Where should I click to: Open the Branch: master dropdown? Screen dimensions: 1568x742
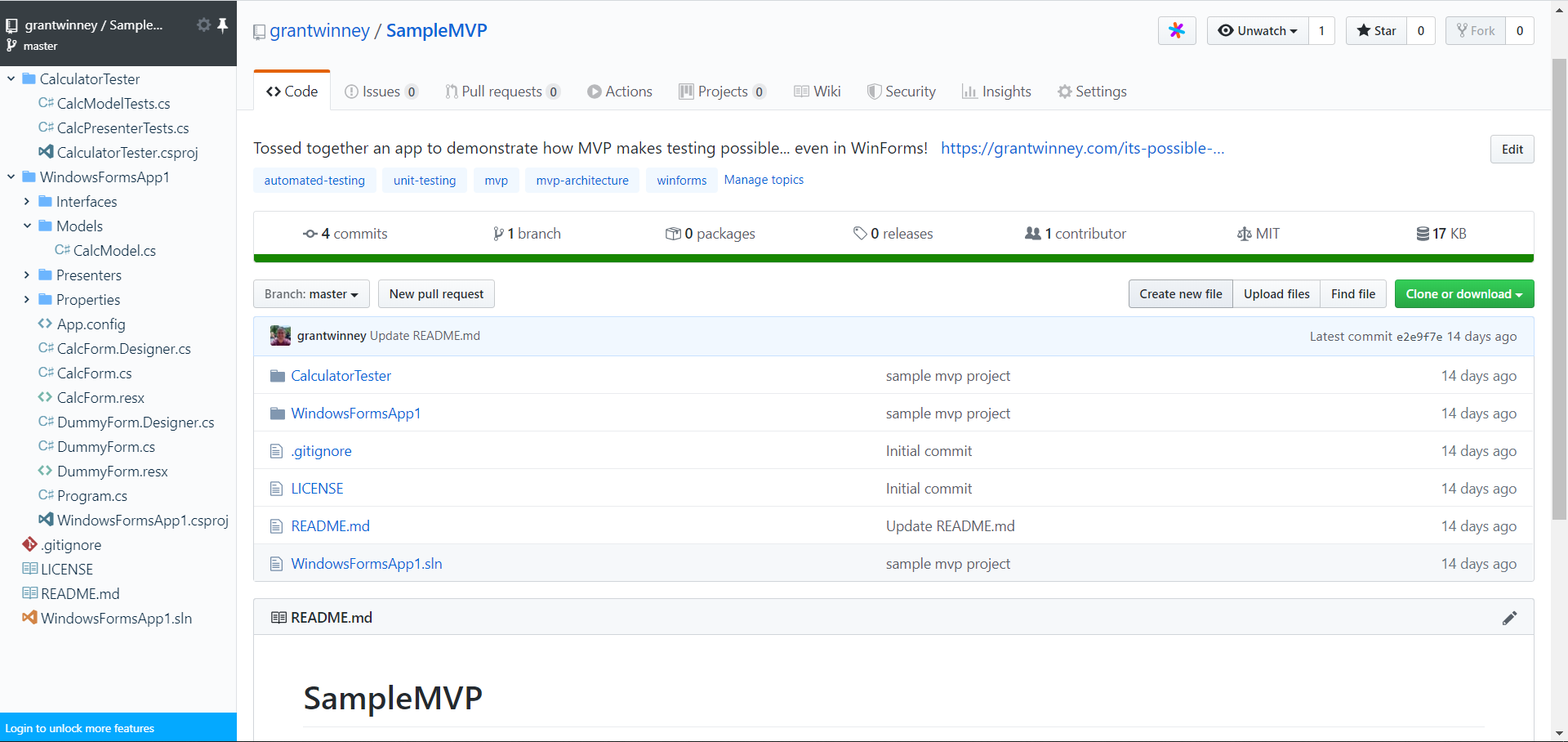311,294
